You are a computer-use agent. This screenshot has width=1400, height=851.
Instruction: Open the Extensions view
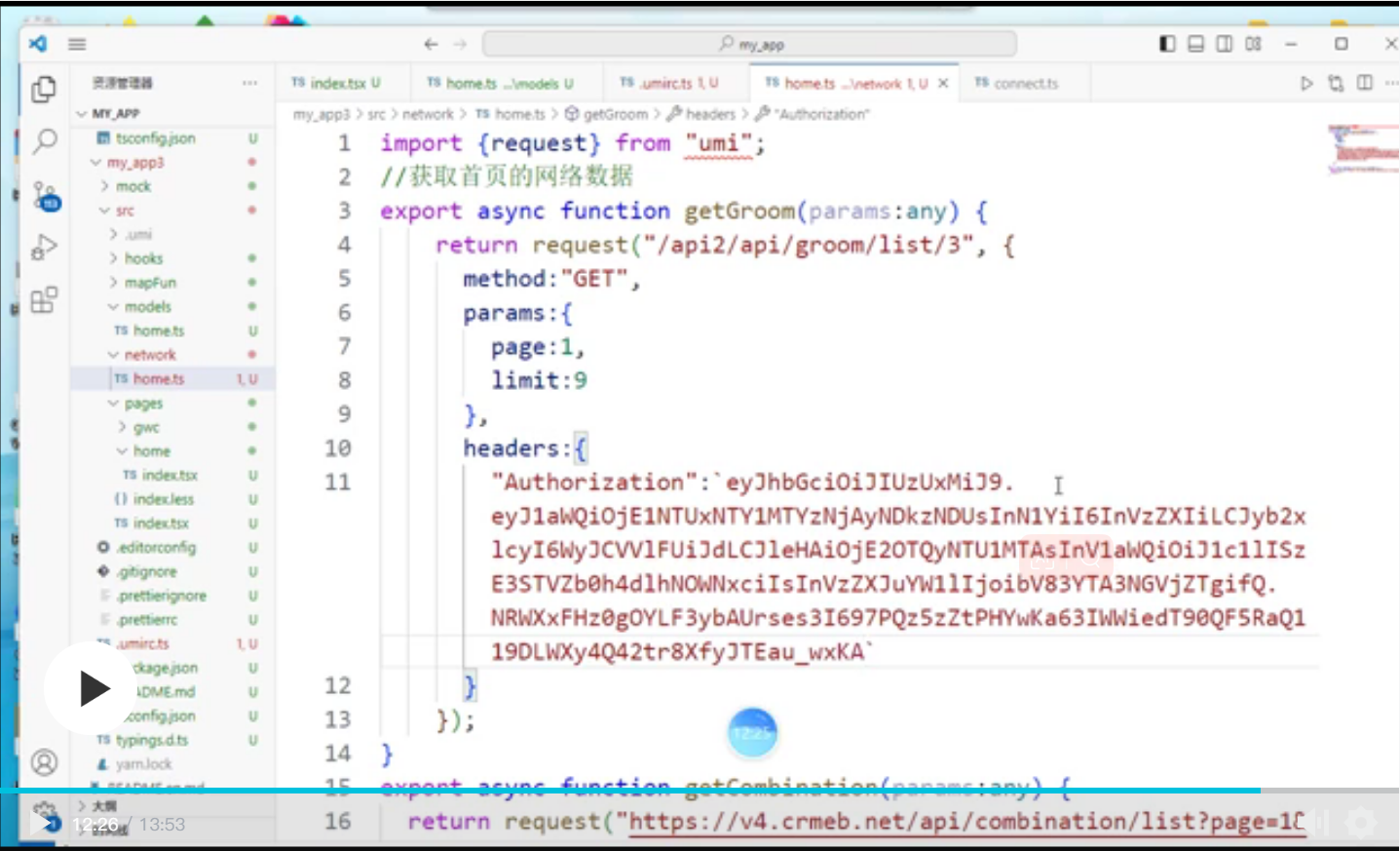click(x=44, y=299)
